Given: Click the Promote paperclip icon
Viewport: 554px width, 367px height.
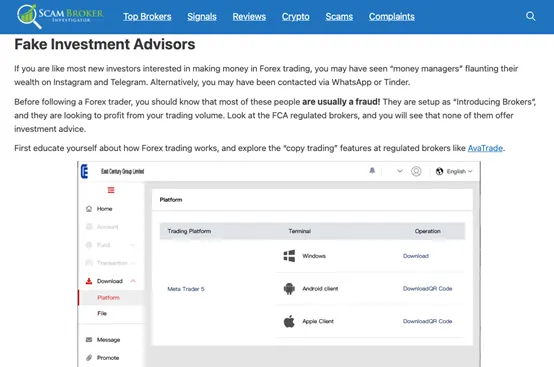Looking at the screenshot, I should [89, 358].
